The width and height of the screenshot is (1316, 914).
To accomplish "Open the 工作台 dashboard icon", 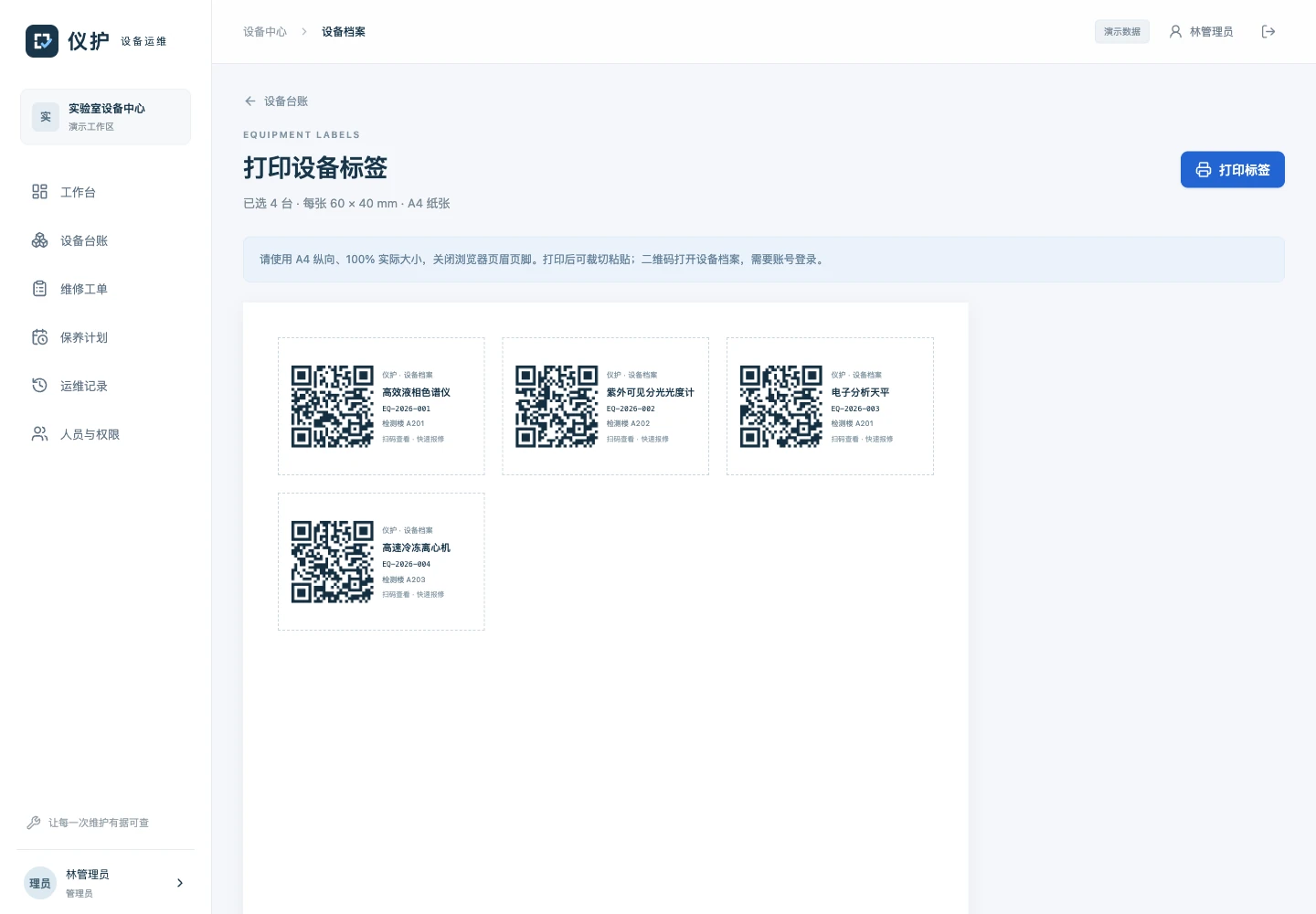I will 39,192.
